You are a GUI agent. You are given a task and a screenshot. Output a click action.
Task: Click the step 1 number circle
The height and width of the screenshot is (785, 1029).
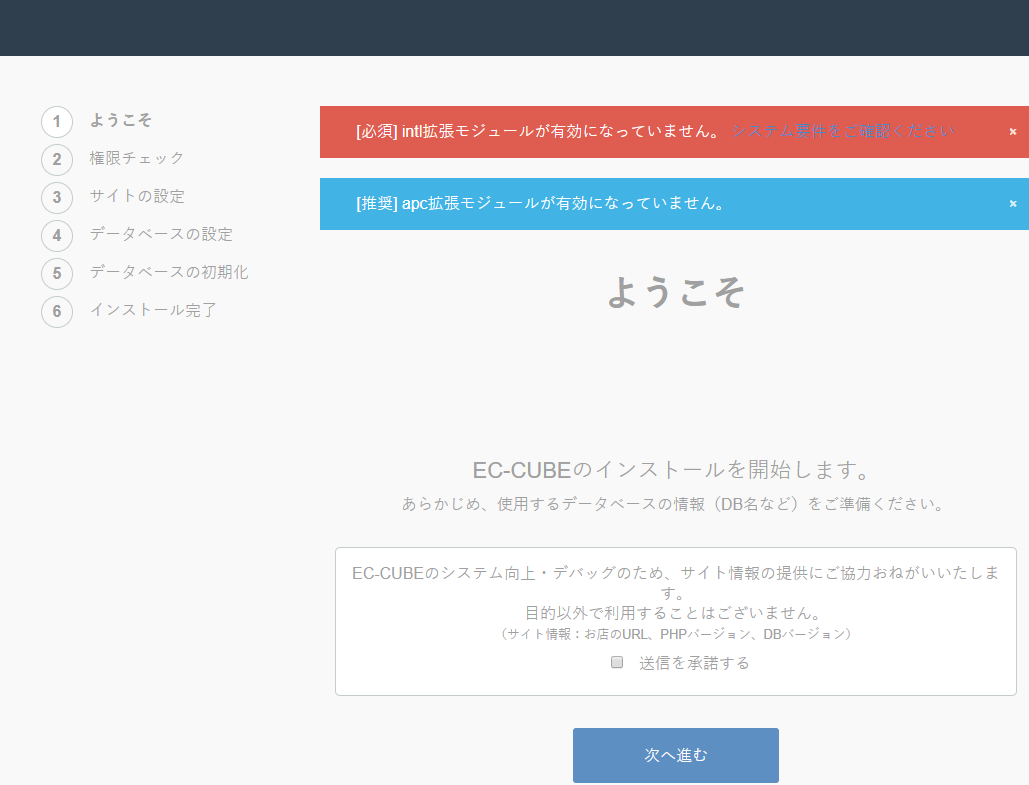57,122
